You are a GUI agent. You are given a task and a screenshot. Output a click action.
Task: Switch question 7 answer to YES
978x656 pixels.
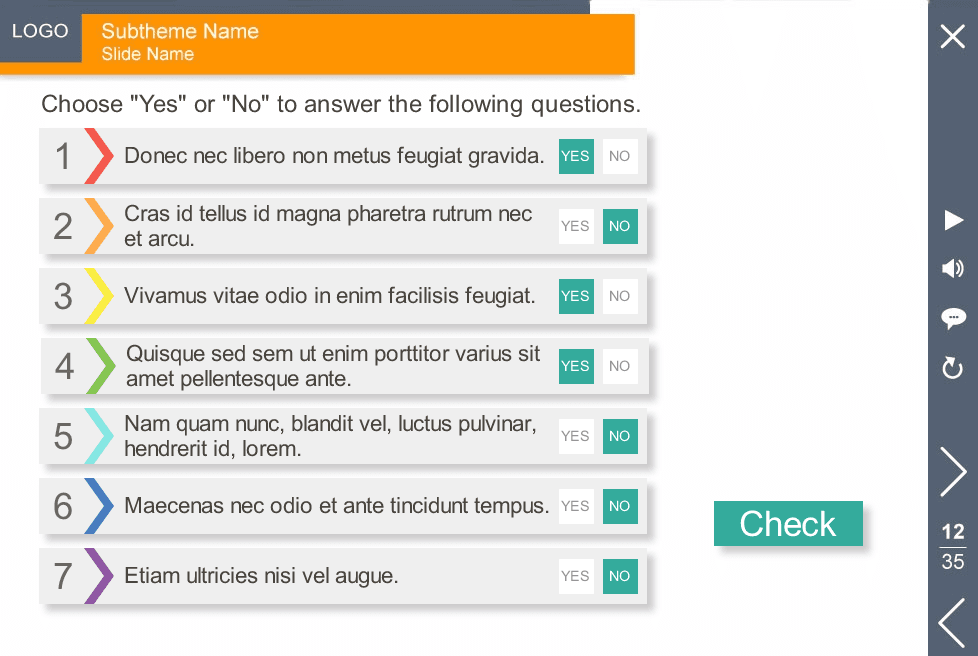click(x=576, y=576)
